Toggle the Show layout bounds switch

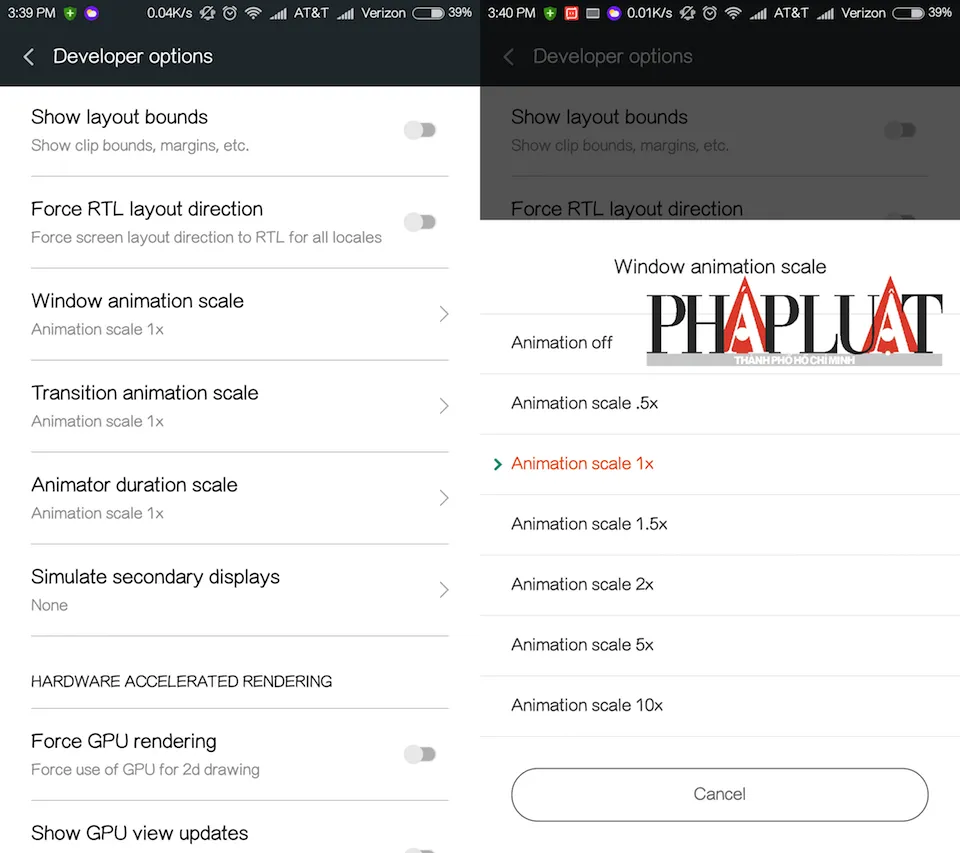420,130
